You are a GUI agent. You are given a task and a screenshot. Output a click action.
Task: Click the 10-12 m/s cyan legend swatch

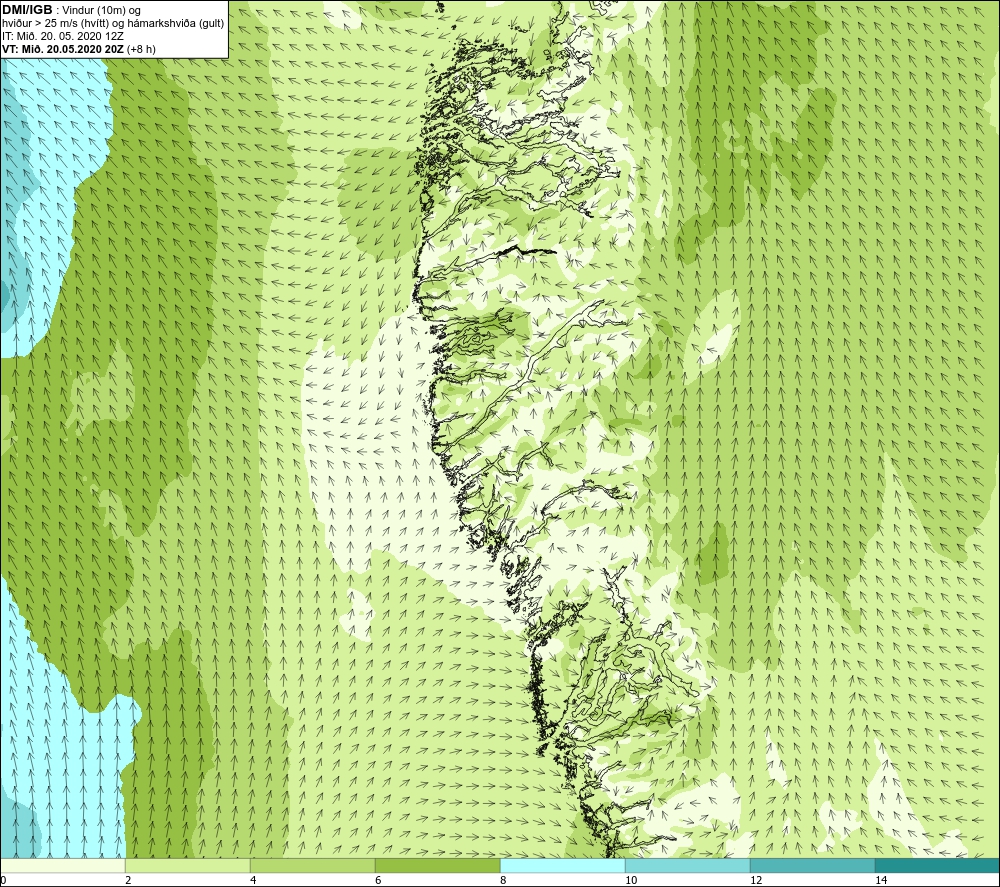pos(688,866)
